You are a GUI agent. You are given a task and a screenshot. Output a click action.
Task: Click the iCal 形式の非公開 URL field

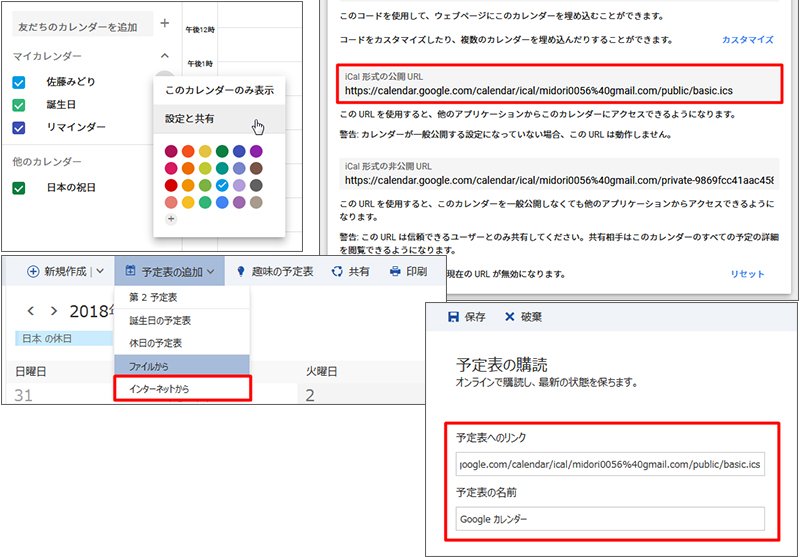[559, 173]
